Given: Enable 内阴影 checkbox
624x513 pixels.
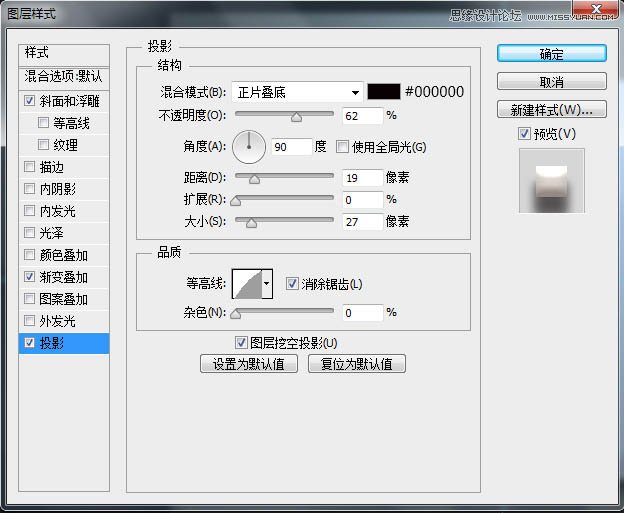Looking at the screenshot, I should pos(29,188).
